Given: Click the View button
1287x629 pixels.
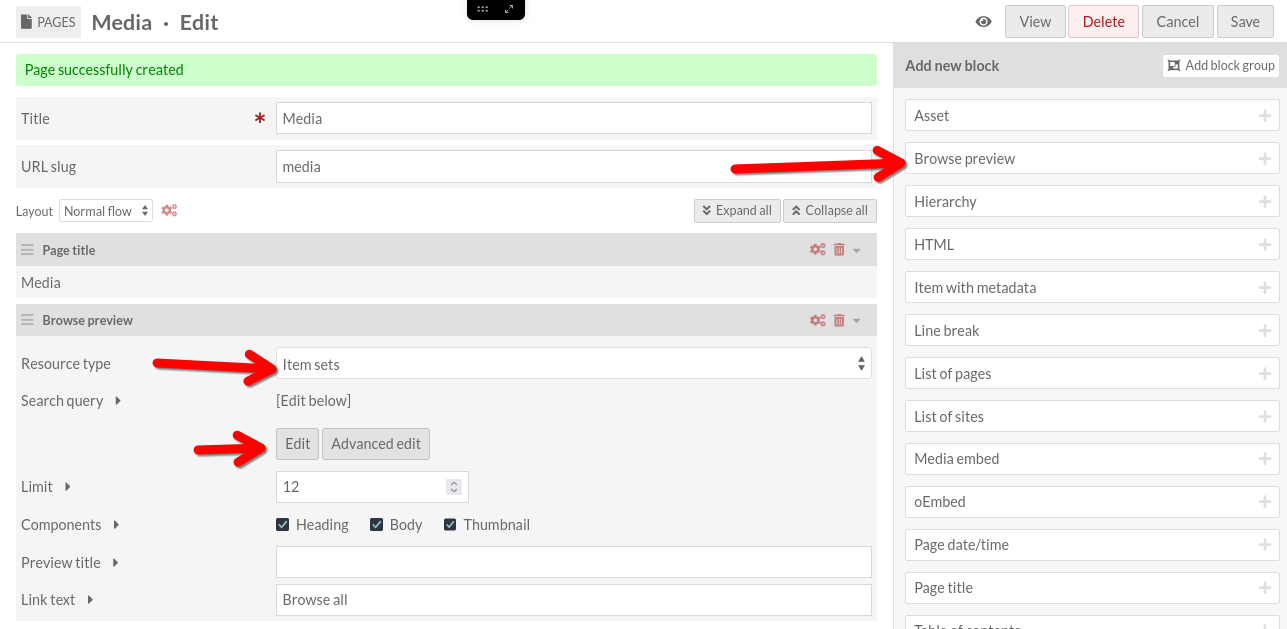Looking at the screenshot, I should pos(1035,22).
